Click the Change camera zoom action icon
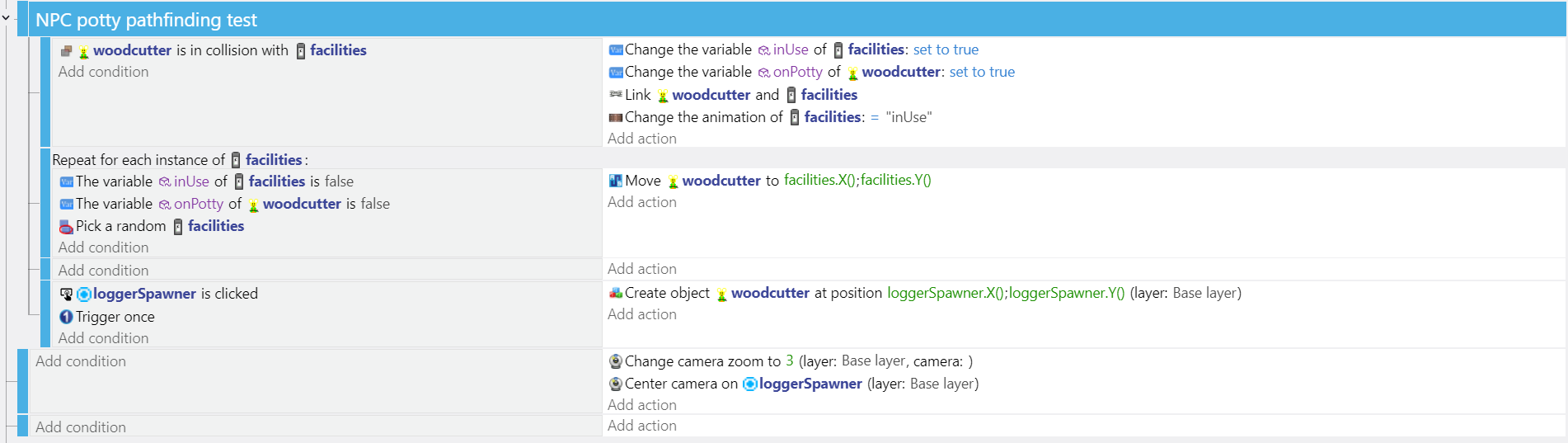 [615, 361]
